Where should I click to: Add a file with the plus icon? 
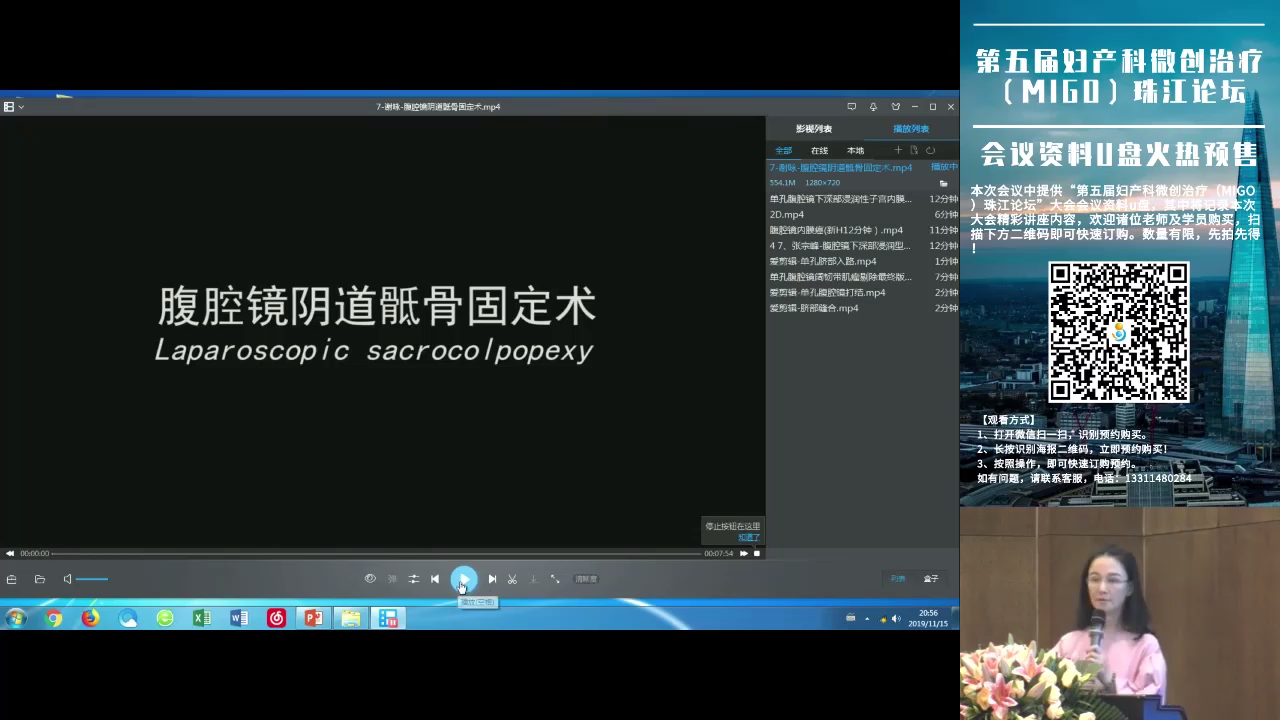pyautogui.click(x=897, y=150)
